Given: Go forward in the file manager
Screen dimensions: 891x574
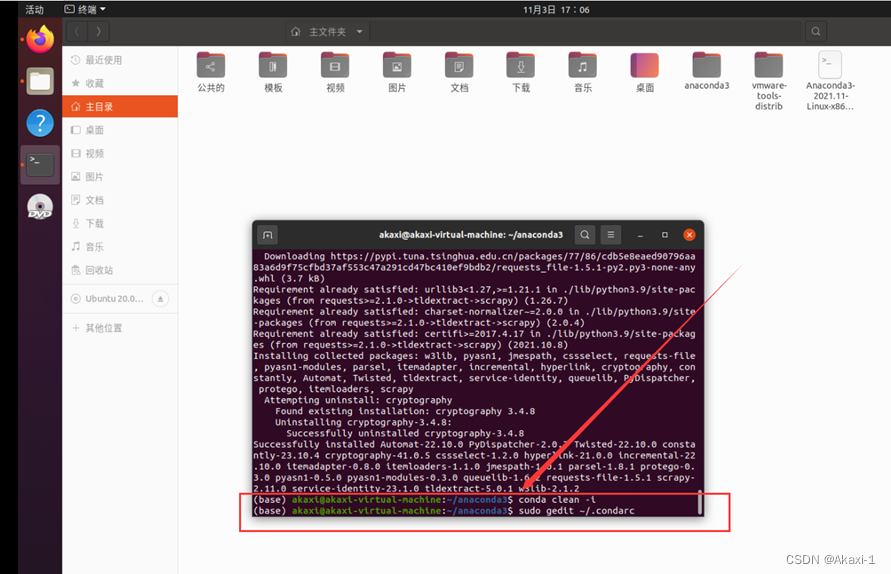Looking at the screenshot, I should tap(99, 31).
